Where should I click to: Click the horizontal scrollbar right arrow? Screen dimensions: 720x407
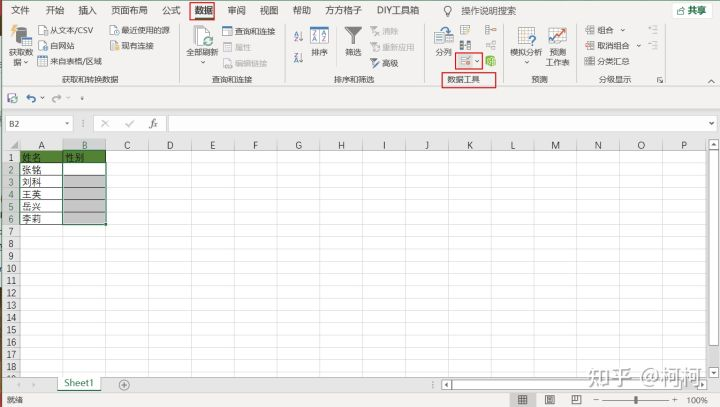tap(702, 384)
